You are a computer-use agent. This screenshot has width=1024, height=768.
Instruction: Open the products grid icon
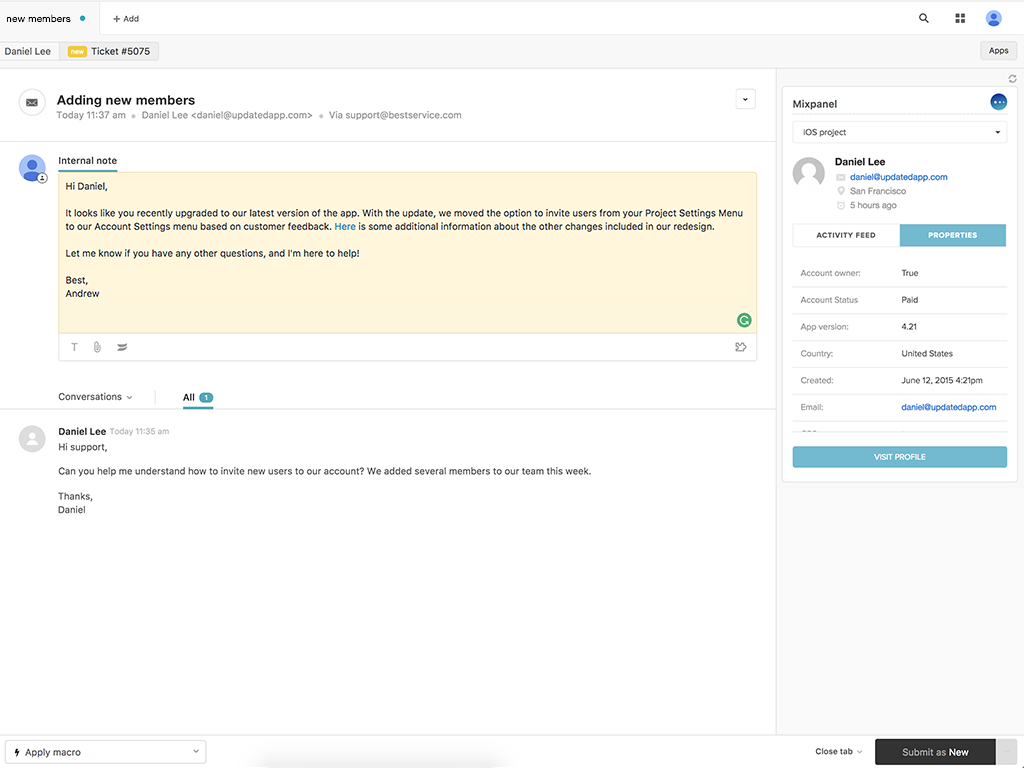pyautogui.click(x=960, y=18)
